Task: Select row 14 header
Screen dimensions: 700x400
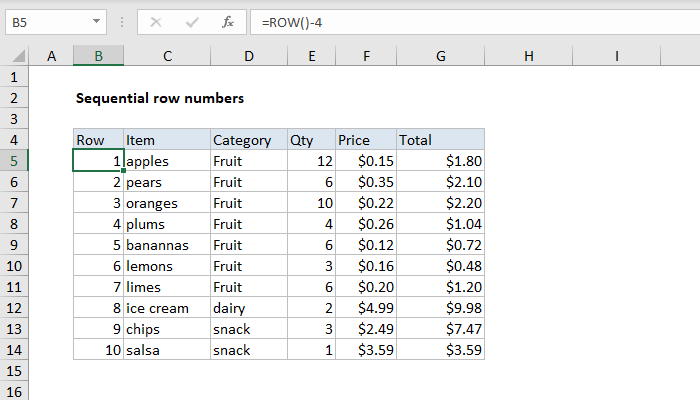Action: (x=14, y=350)
